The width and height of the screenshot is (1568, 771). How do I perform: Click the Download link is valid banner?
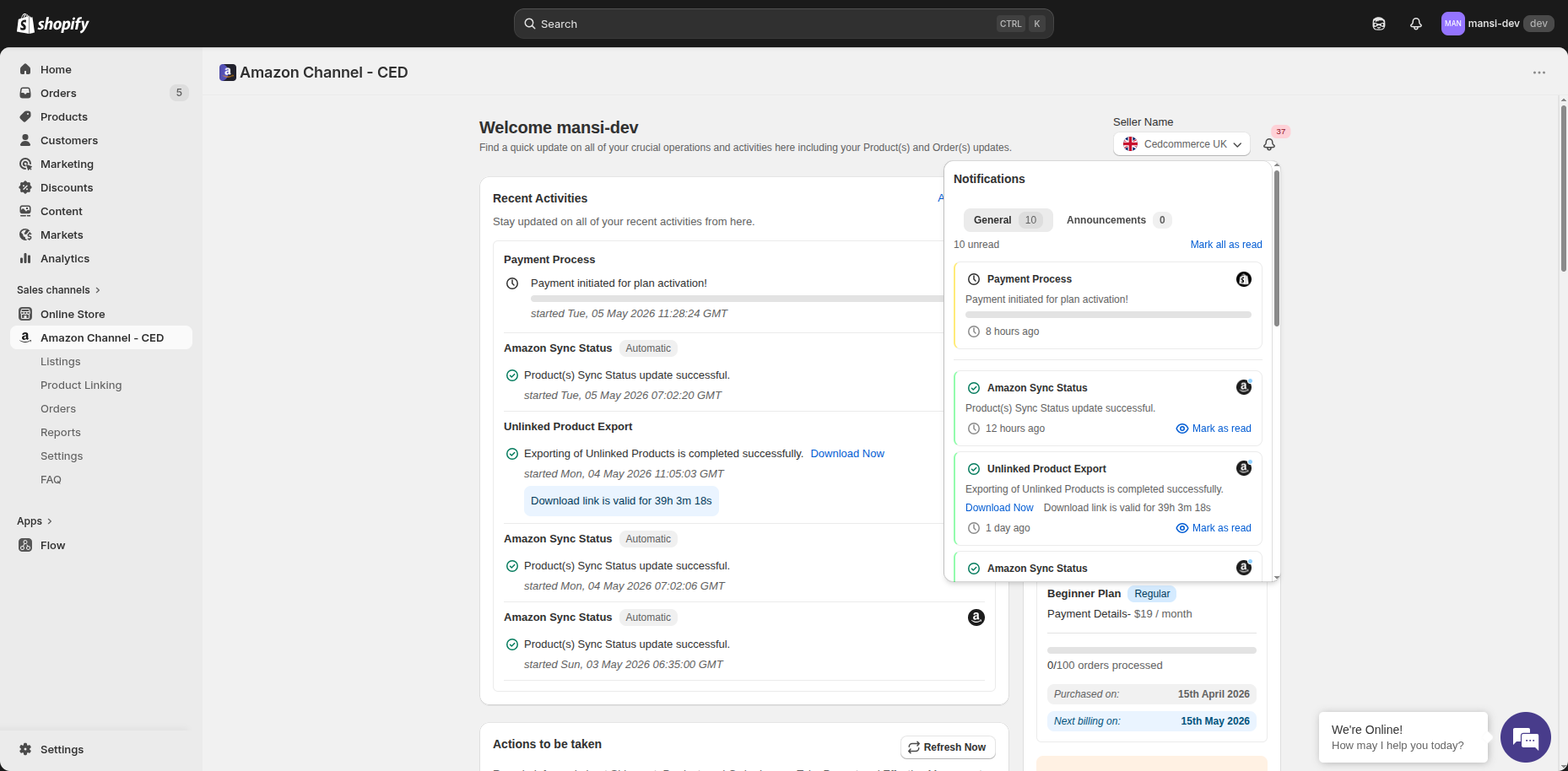click(621, 501)
